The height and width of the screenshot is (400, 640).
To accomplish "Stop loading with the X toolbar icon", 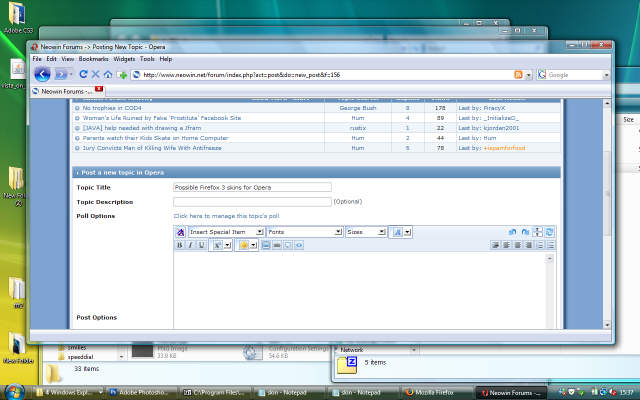I will pos(96,74).
